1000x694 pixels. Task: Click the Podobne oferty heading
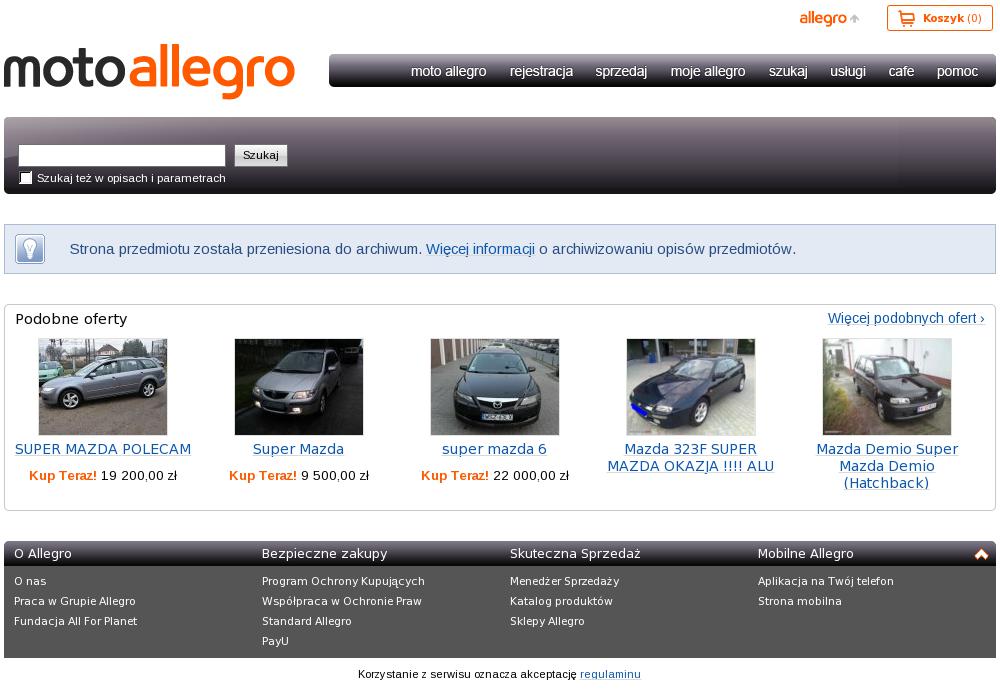[71, 319]
